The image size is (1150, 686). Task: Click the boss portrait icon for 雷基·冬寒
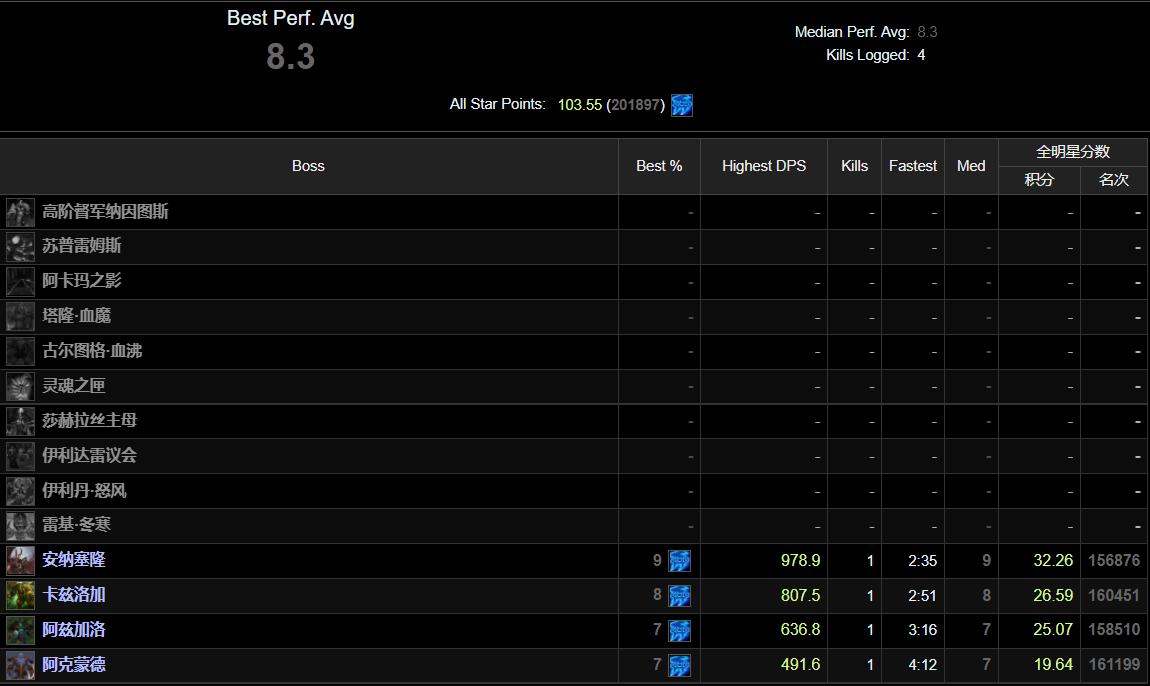20,525
